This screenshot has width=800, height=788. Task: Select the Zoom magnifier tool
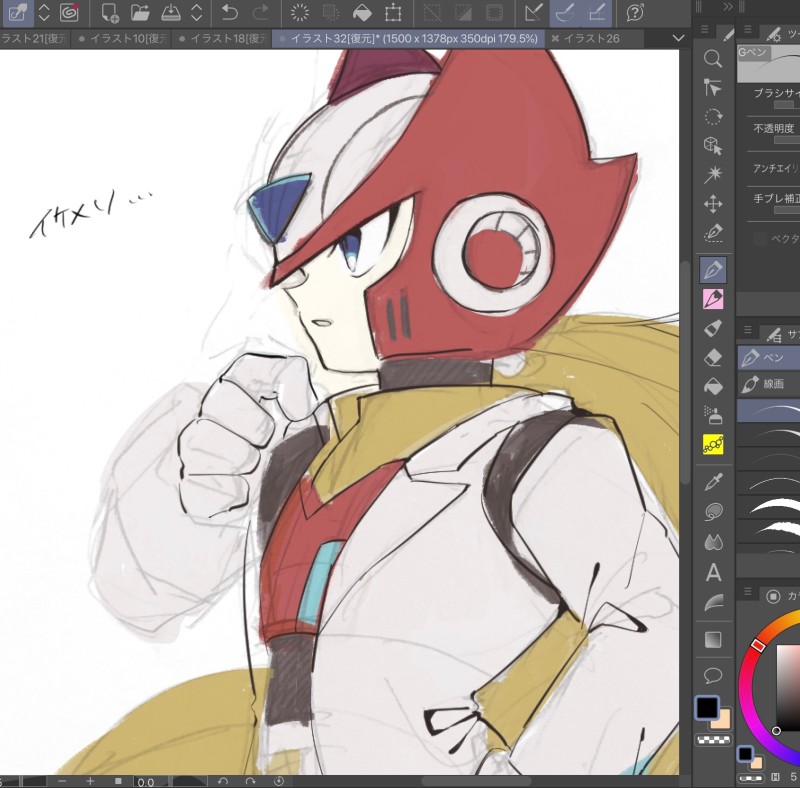pyautogui.click(x=713, y=59)
